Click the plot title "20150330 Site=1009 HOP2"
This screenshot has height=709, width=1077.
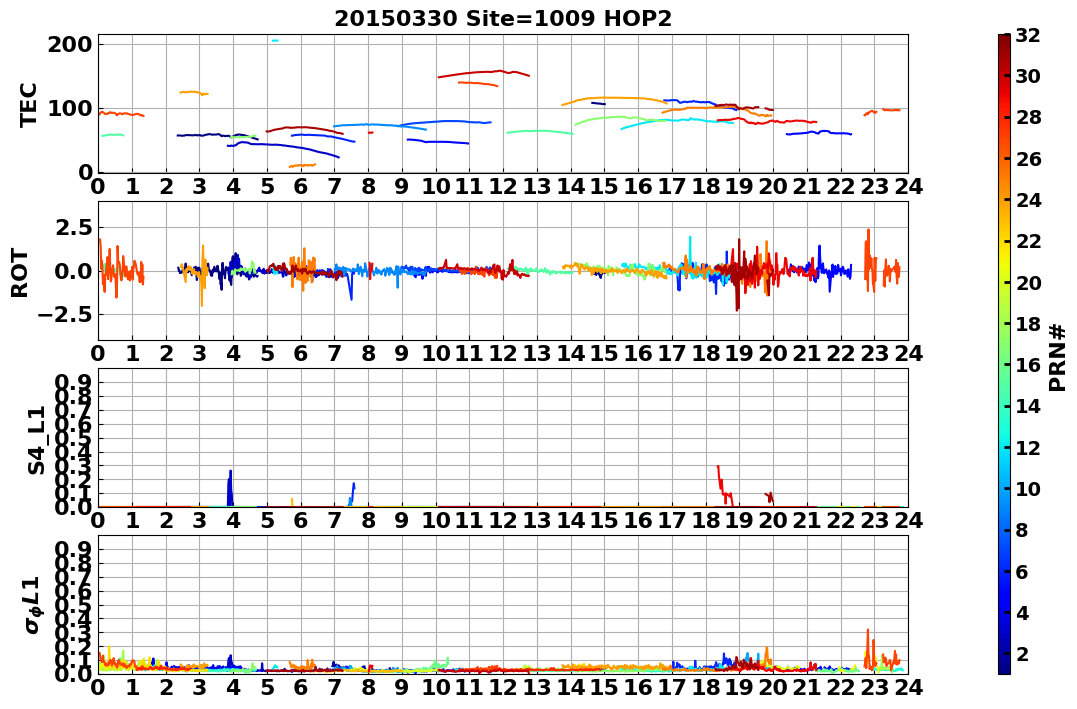(x=503, y=19)
